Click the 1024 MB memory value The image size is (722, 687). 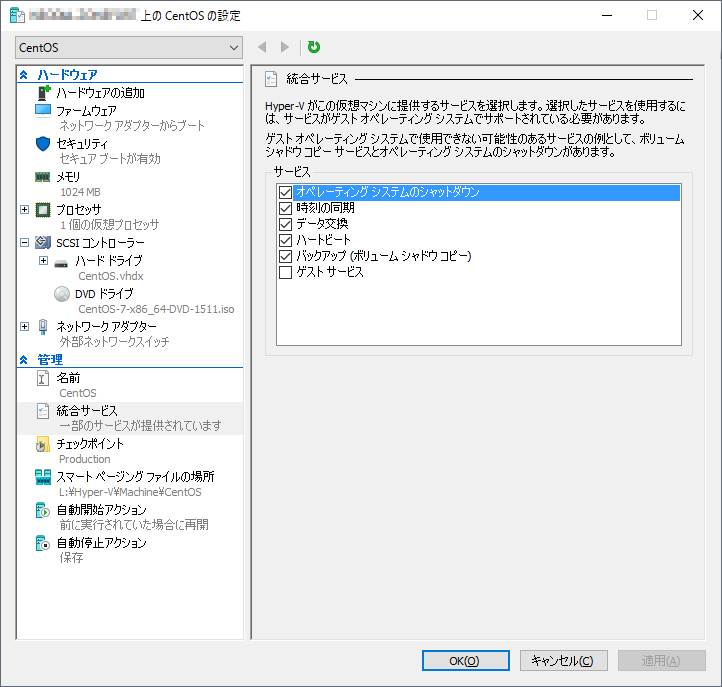pyautogui.click(x=80, y=192)
